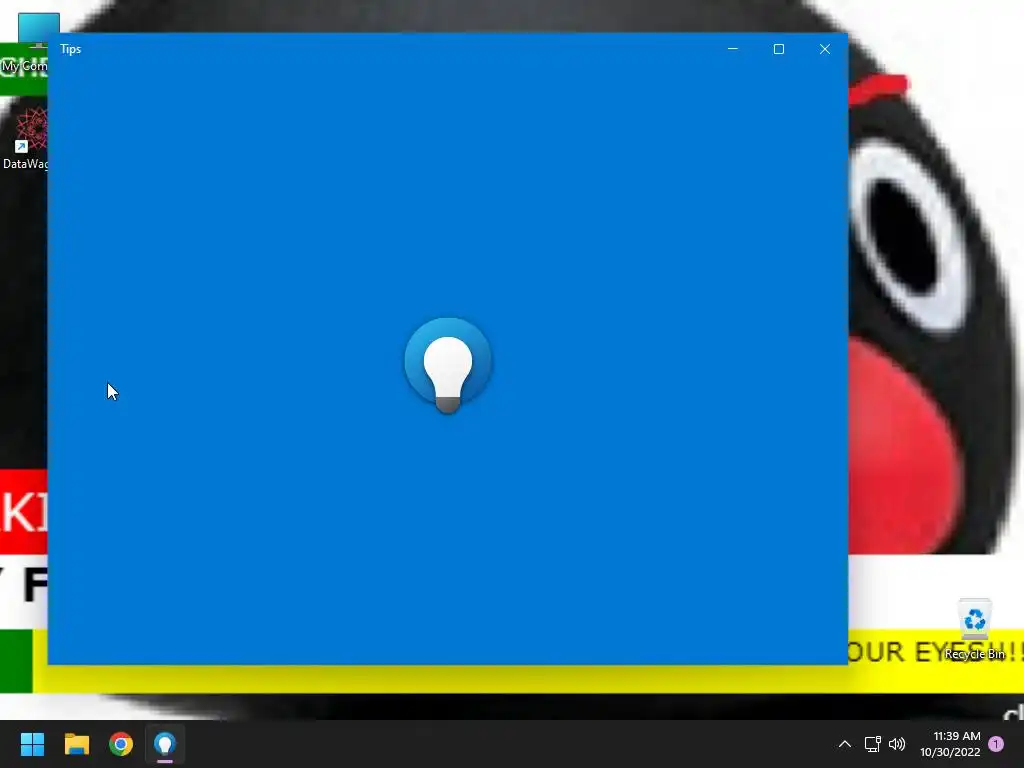Open the Windows Start menu
1024x768 pixels.
(32, 744)
